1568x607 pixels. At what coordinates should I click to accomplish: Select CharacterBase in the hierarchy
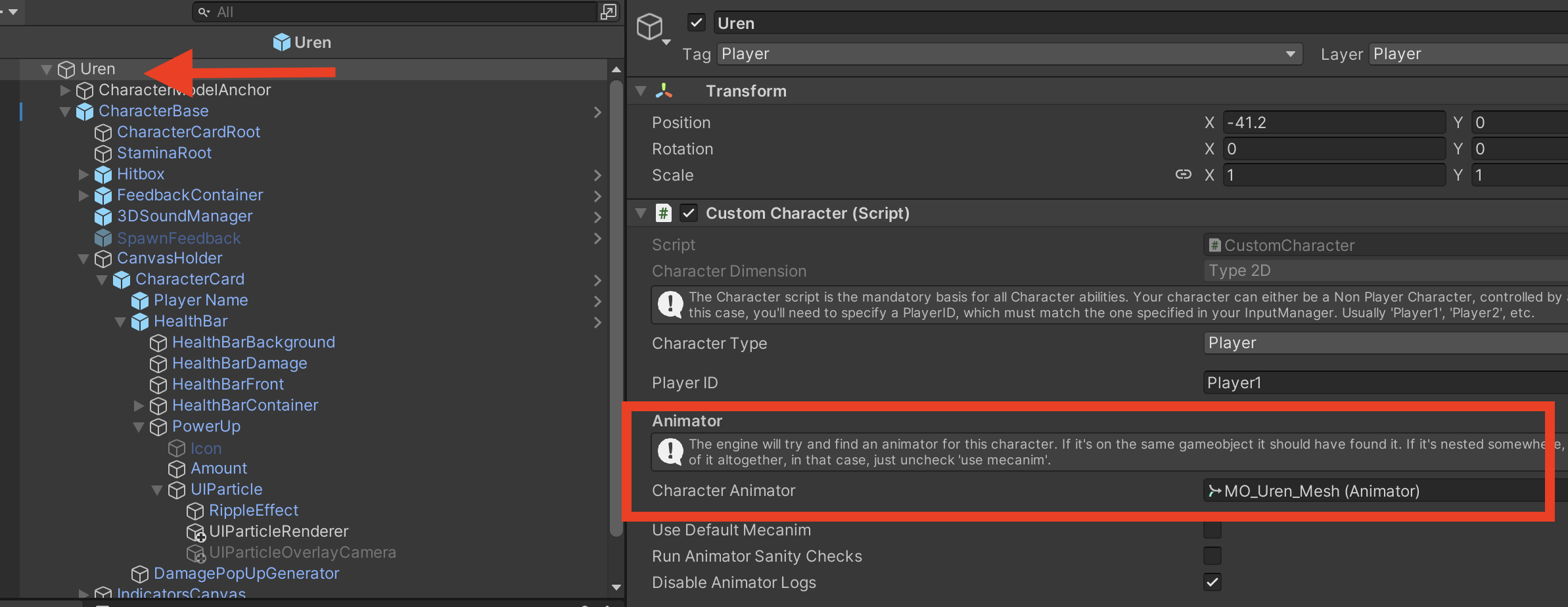coord(153,111)
